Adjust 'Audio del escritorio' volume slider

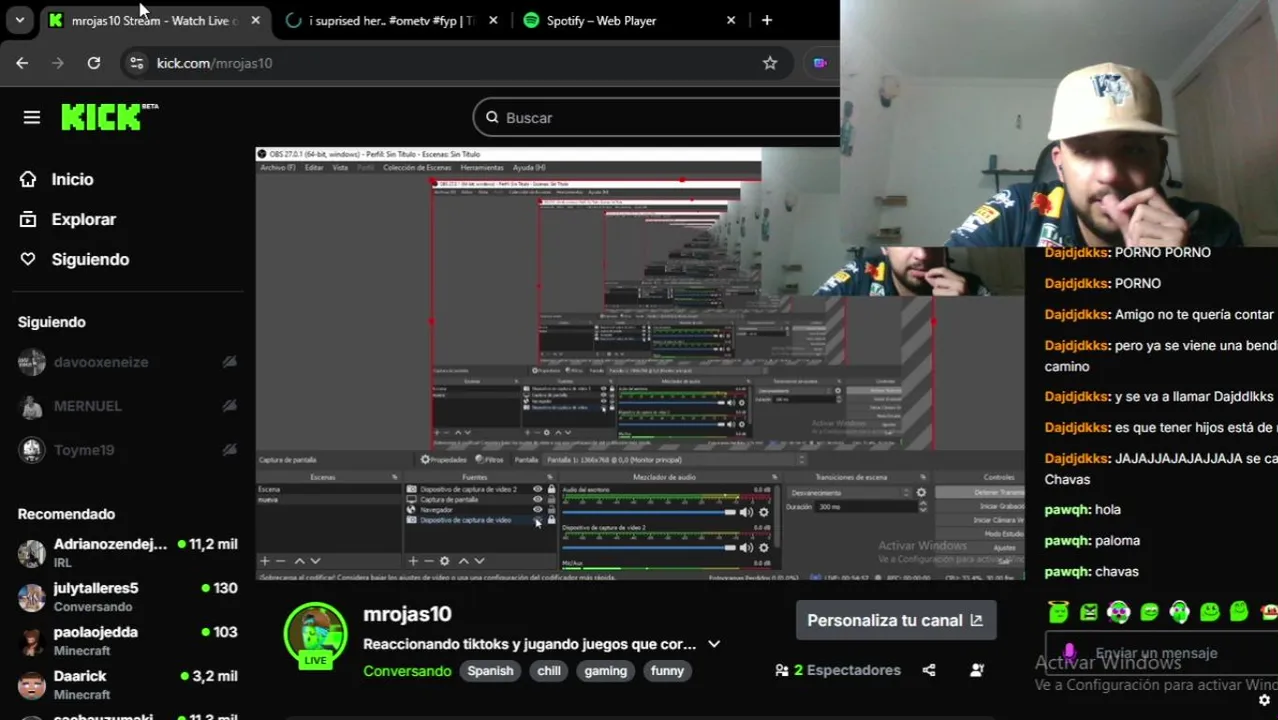(649, 512)
